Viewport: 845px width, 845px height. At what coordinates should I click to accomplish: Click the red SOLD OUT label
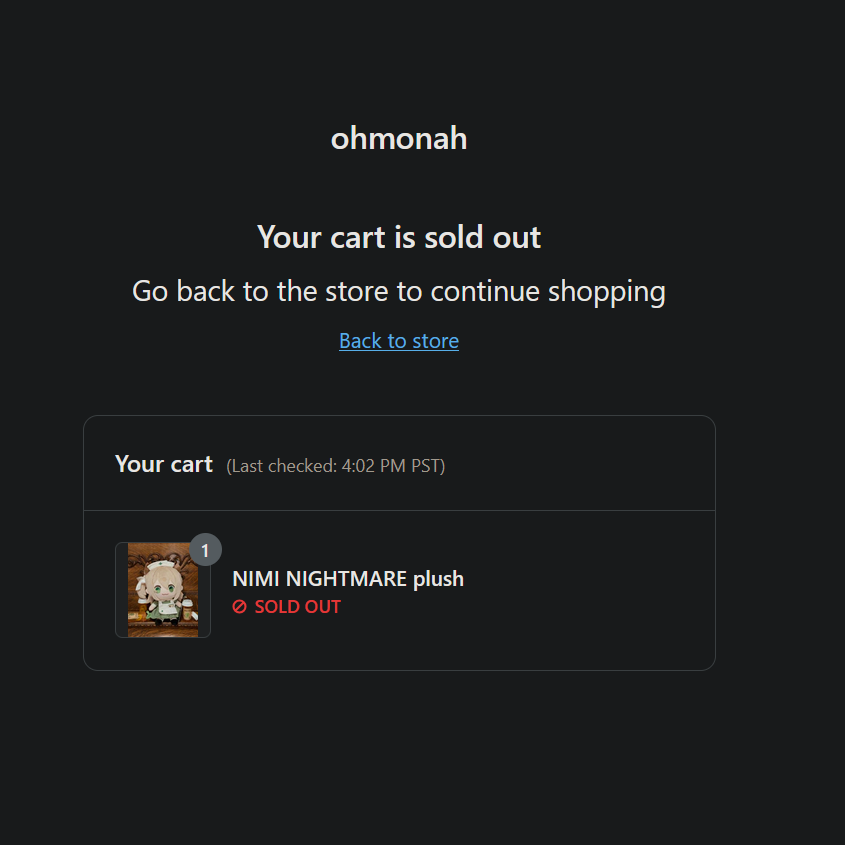click(x=297, y=607)
